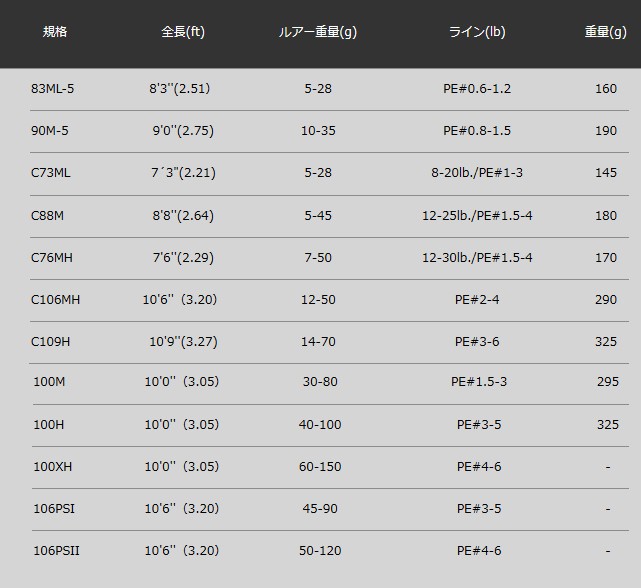The width and height of the screenshot is (641, 588).
Task: Click weight value 170
Action: [606, 258]
